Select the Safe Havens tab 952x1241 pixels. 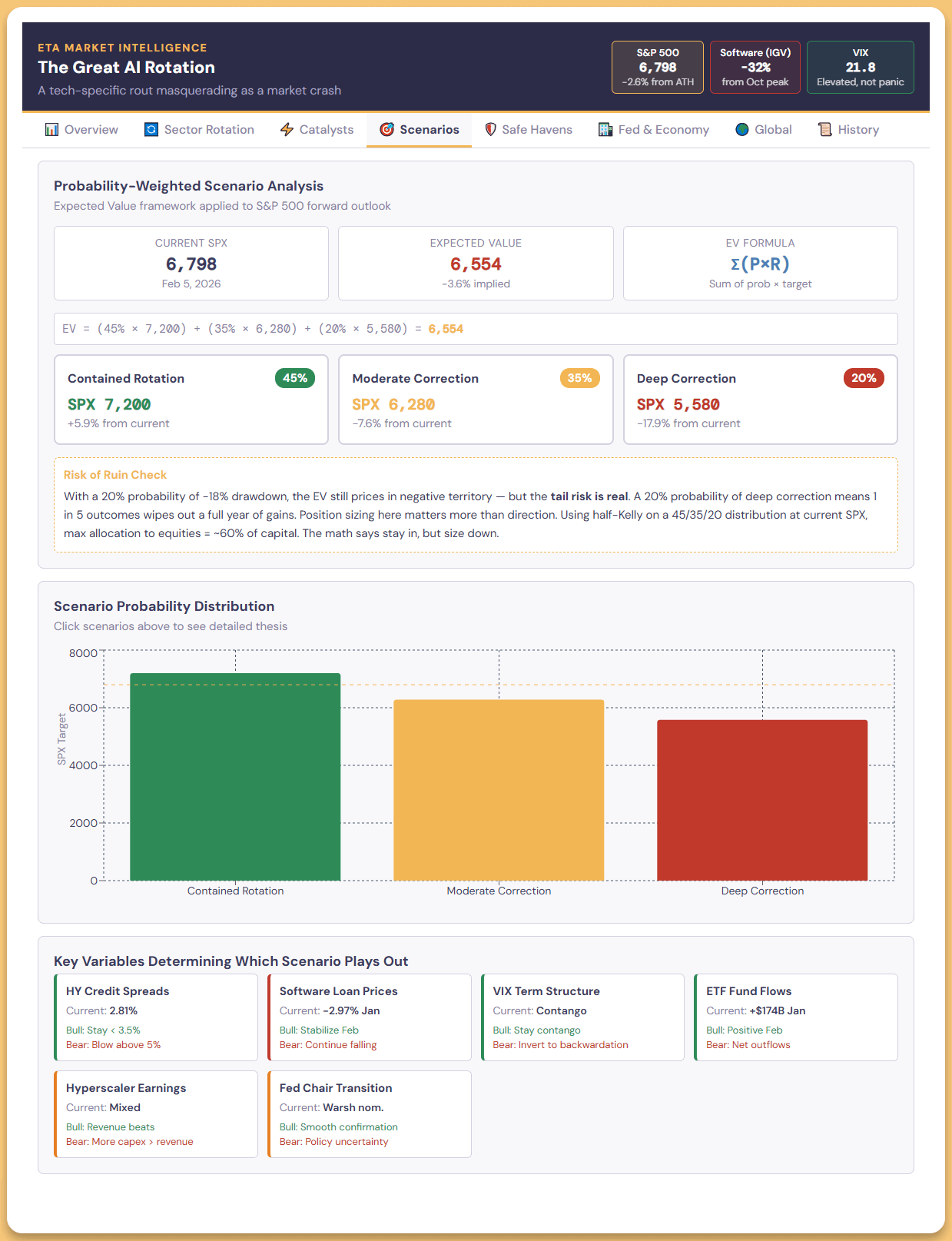(529, 130)
